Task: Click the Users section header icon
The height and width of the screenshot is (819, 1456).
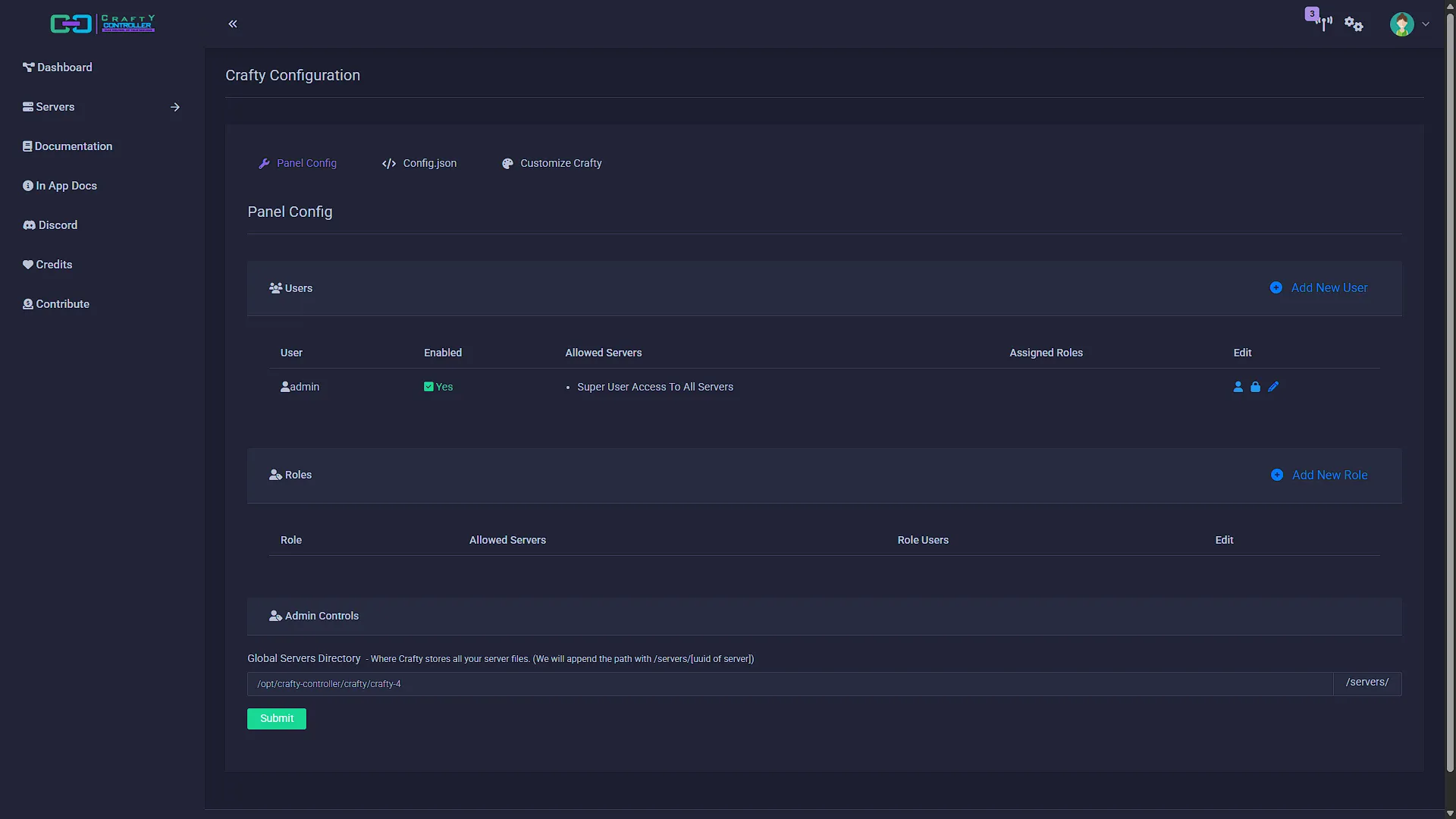Action: tap(276, 288)
